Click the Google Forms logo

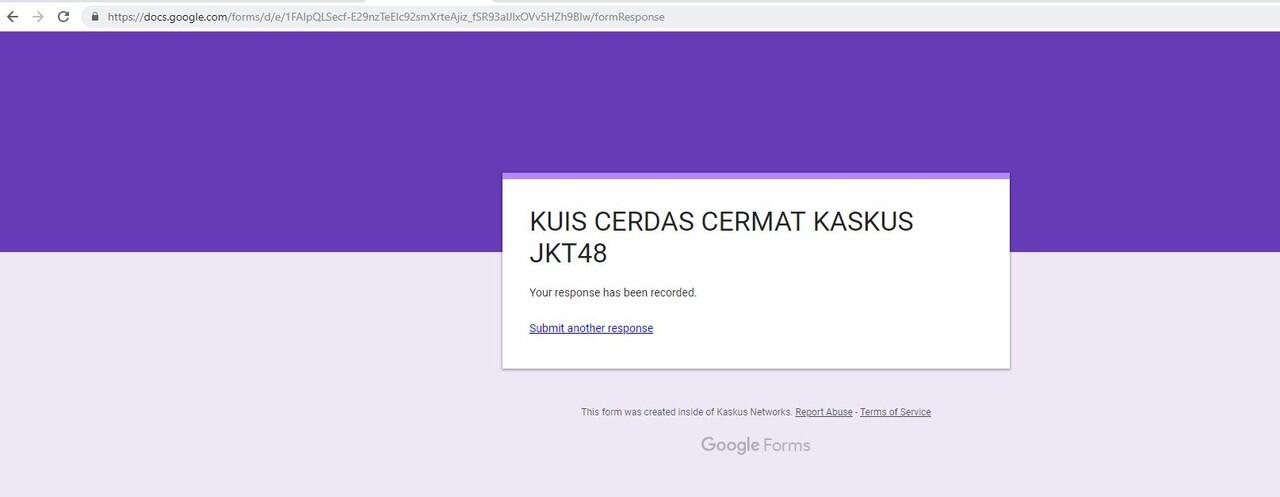coord(755,445)
